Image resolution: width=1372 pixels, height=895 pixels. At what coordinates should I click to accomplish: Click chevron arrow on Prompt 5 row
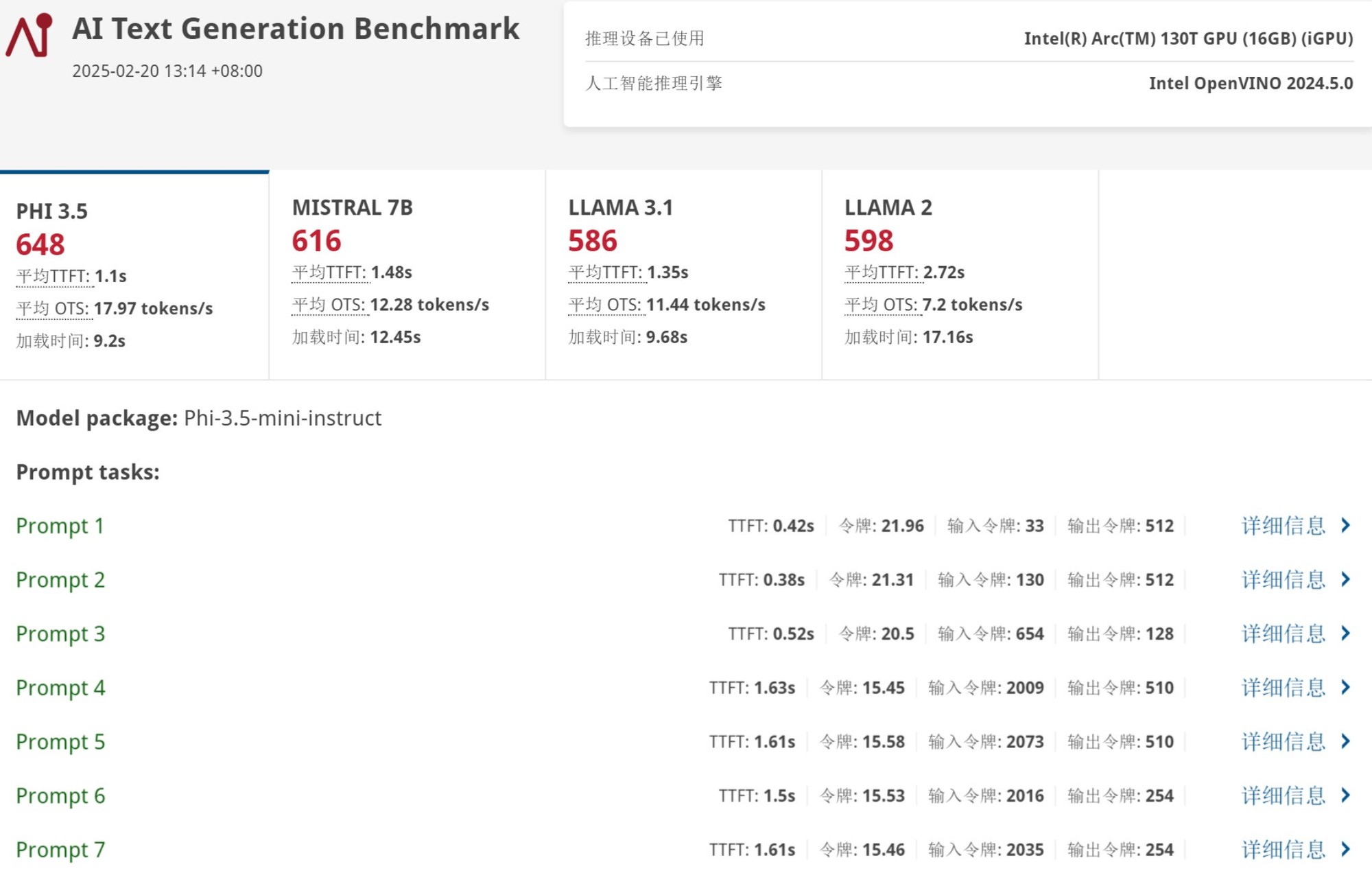(1345, 742)
